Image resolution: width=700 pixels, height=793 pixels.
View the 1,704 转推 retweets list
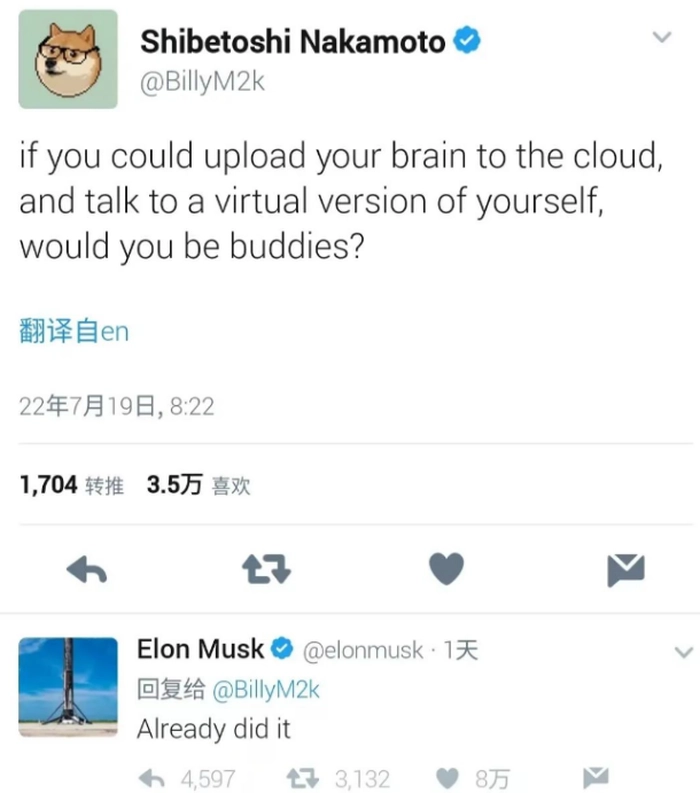[x=71, y=484]
